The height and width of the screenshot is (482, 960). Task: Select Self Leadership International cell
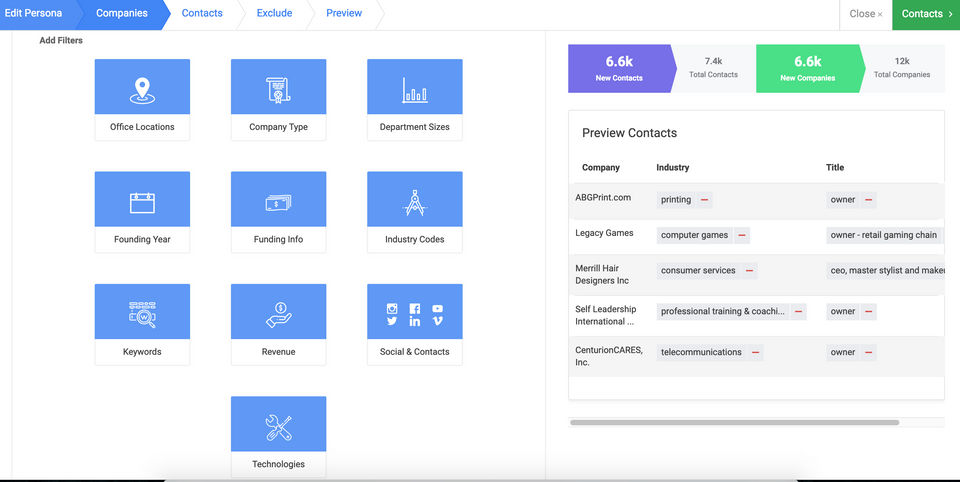[x=605, y=315]
